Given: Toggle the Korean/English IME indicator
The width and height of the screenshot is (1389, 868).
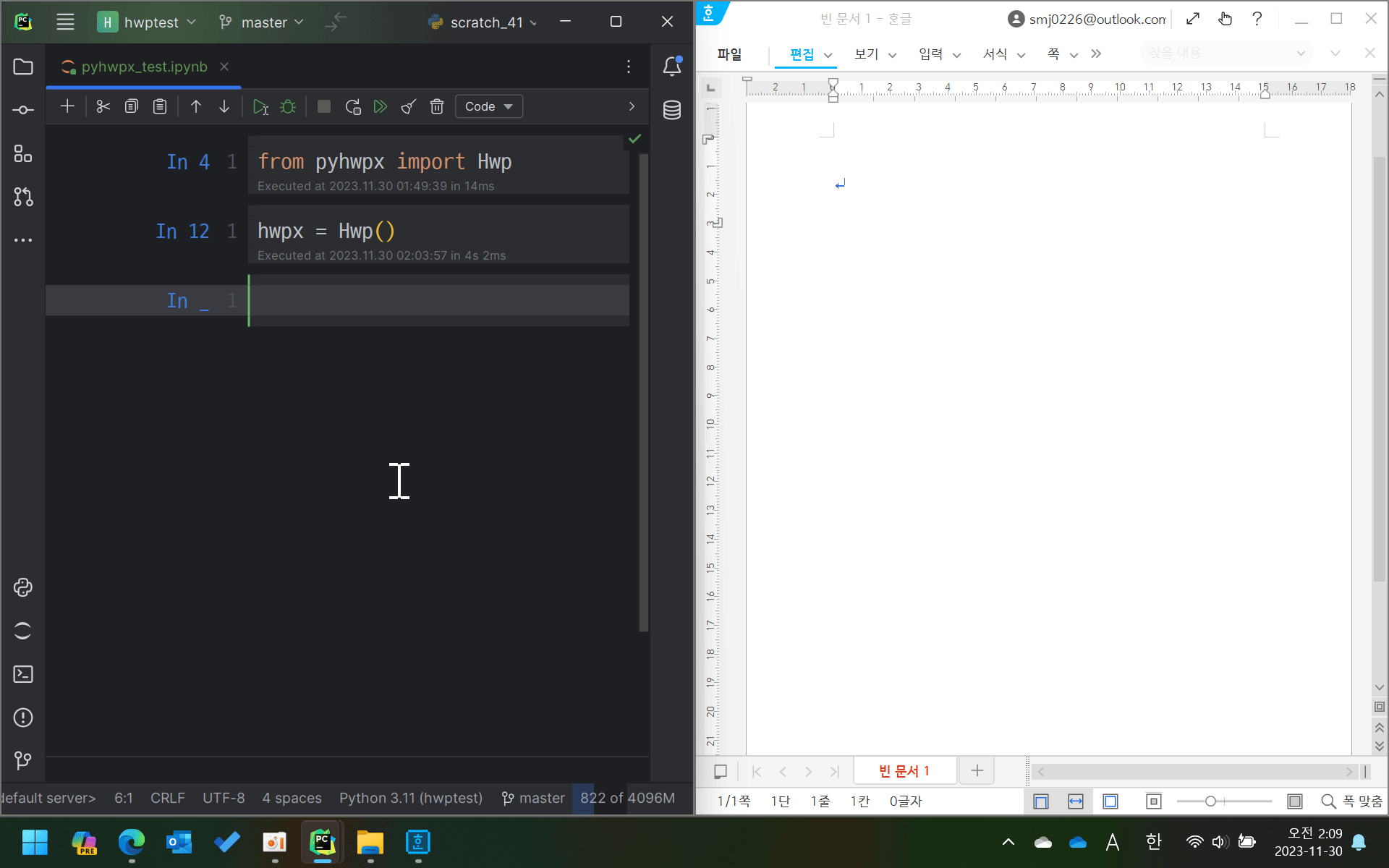Looking at the screenshot, I should (1153, 842).
